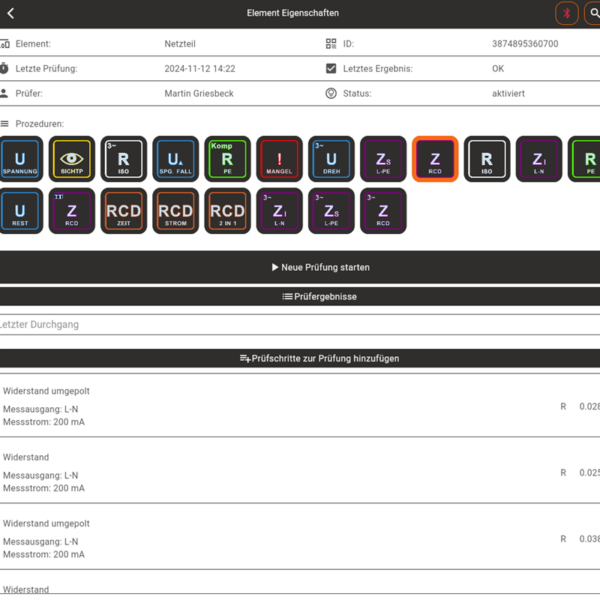Select the orange-highlighted Z RCD procedure
The image size is (600, 600).
click(x=435, y=159)
